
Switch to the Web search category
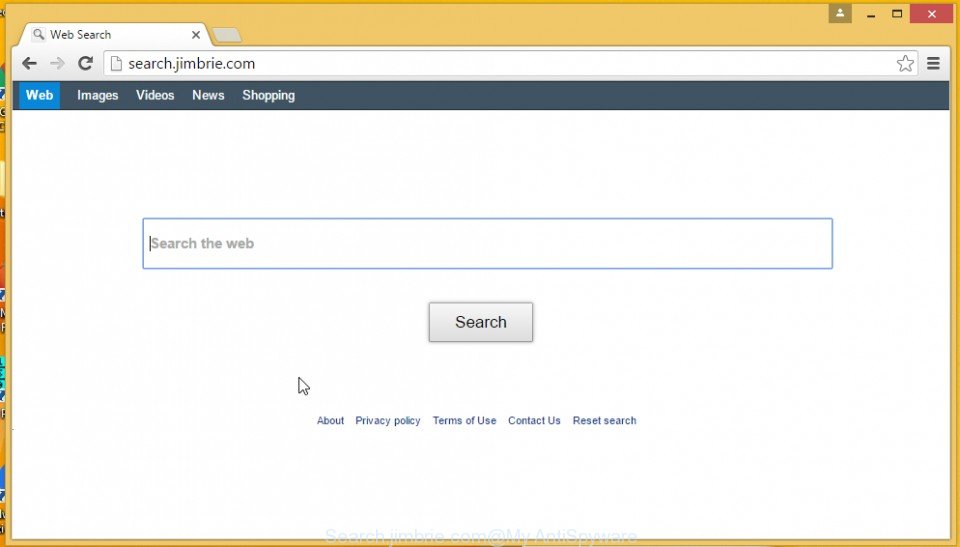(x=39, y=95)
